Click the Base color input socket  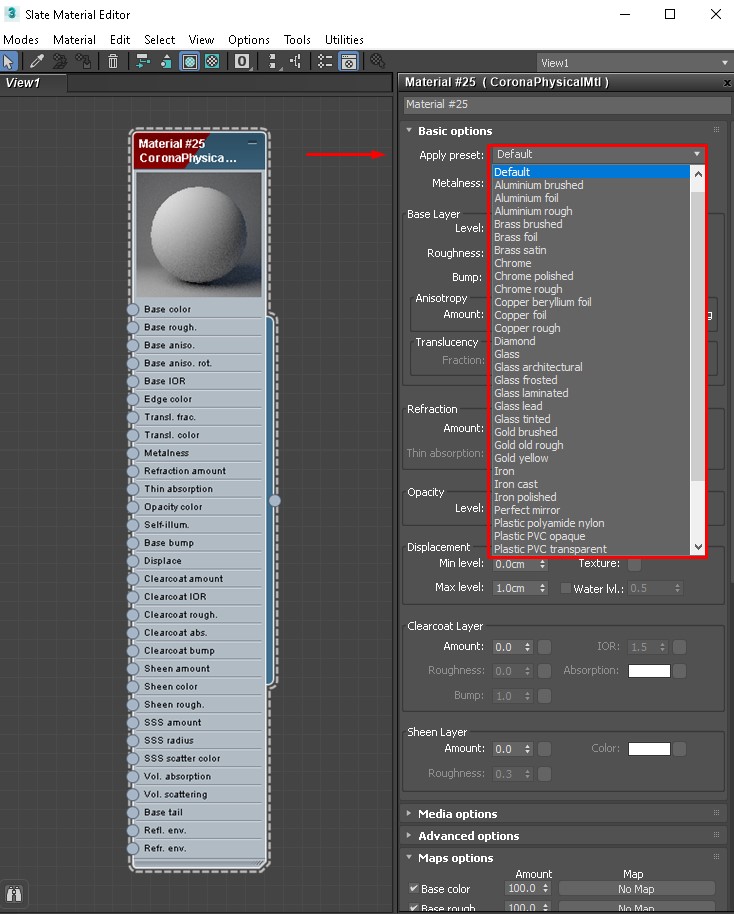point(133,309)
